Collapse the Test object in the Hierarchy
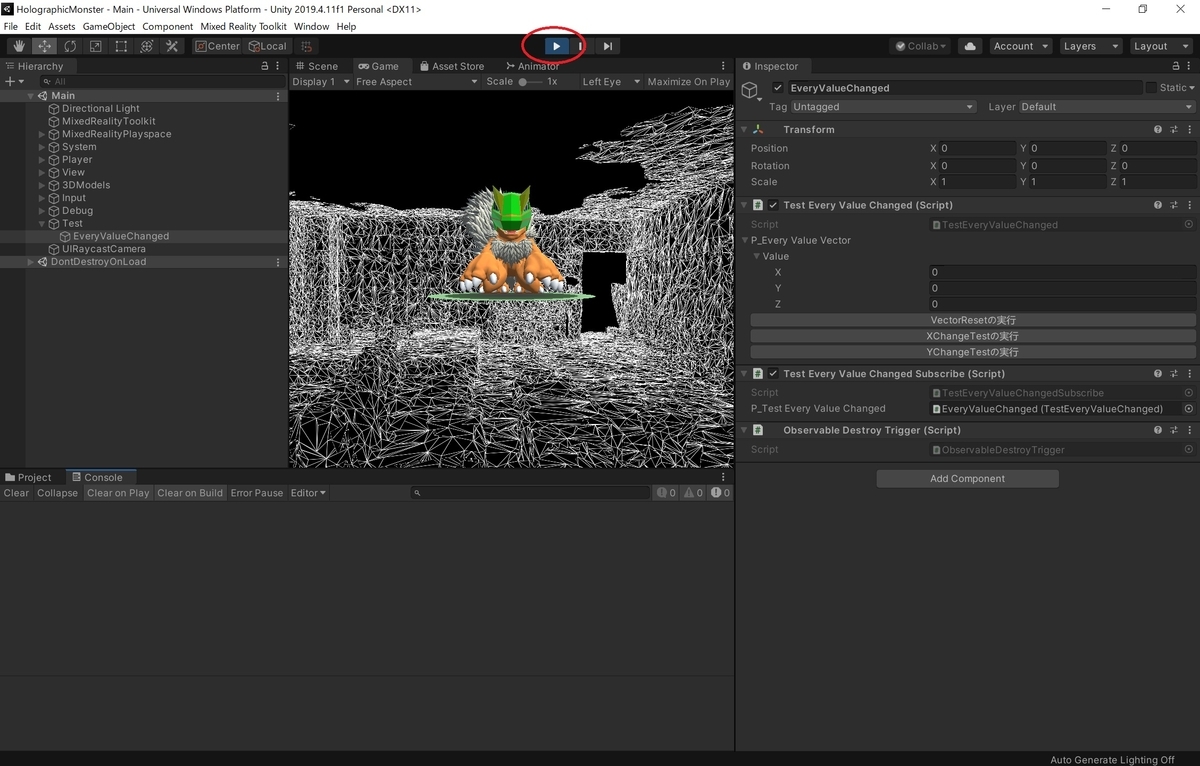1200x766 pixels. pos(42,224)
